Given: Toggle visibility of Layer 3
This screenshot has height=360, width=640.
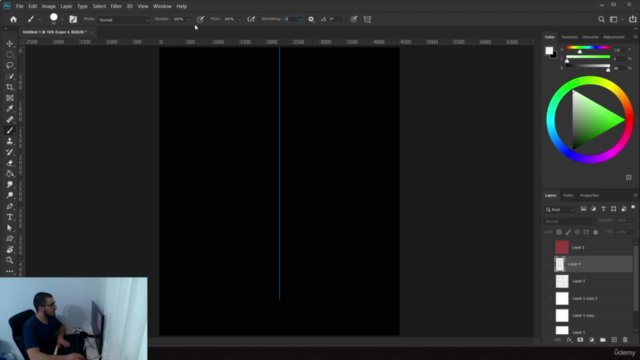Looking at the screenshot, I should pos(547,281).
